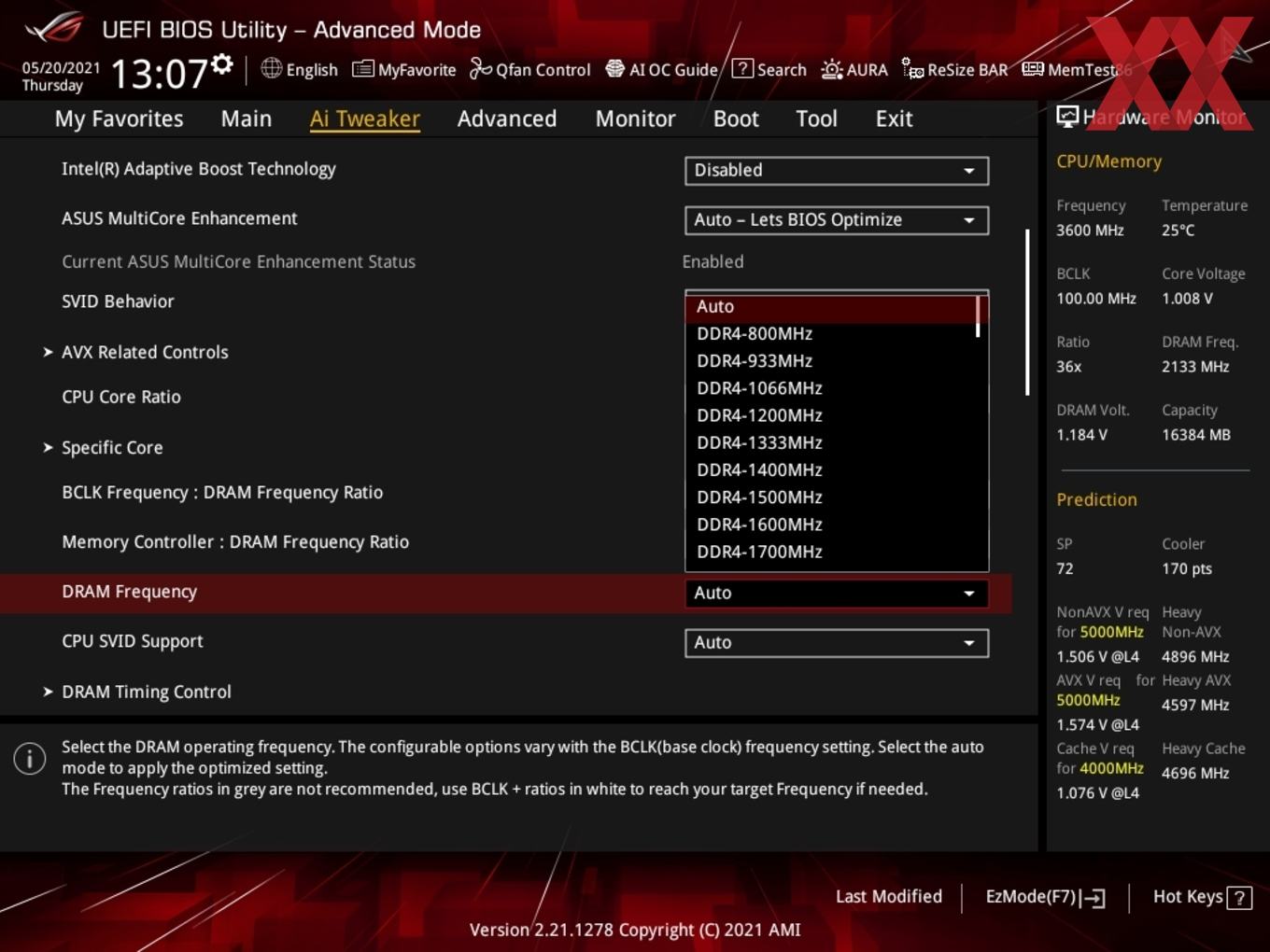Image resolution: width=1270 pixels, height=952 pixels.
Task: Open the Hot Keys help
Action: [1202, 897]
